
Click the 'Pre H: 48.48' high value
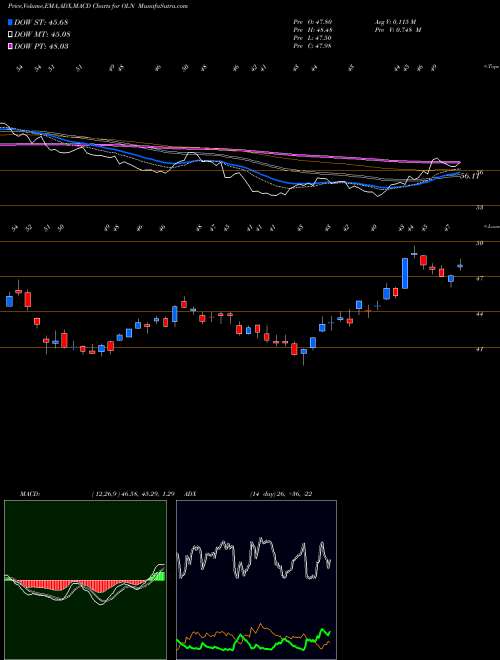point(313,29)
